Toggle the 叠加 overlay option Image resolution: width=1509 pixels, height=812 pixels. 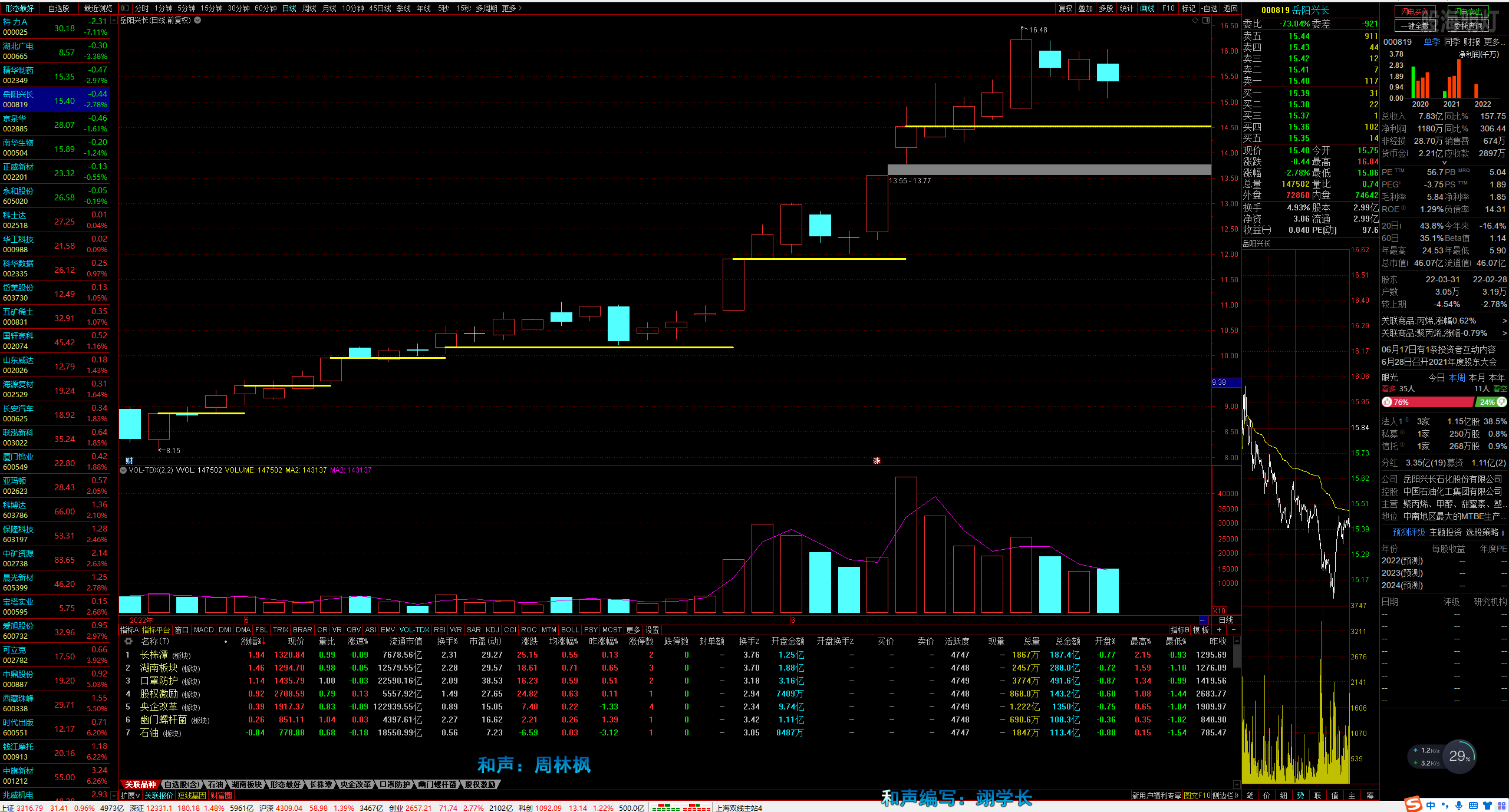pos(1086,8)
